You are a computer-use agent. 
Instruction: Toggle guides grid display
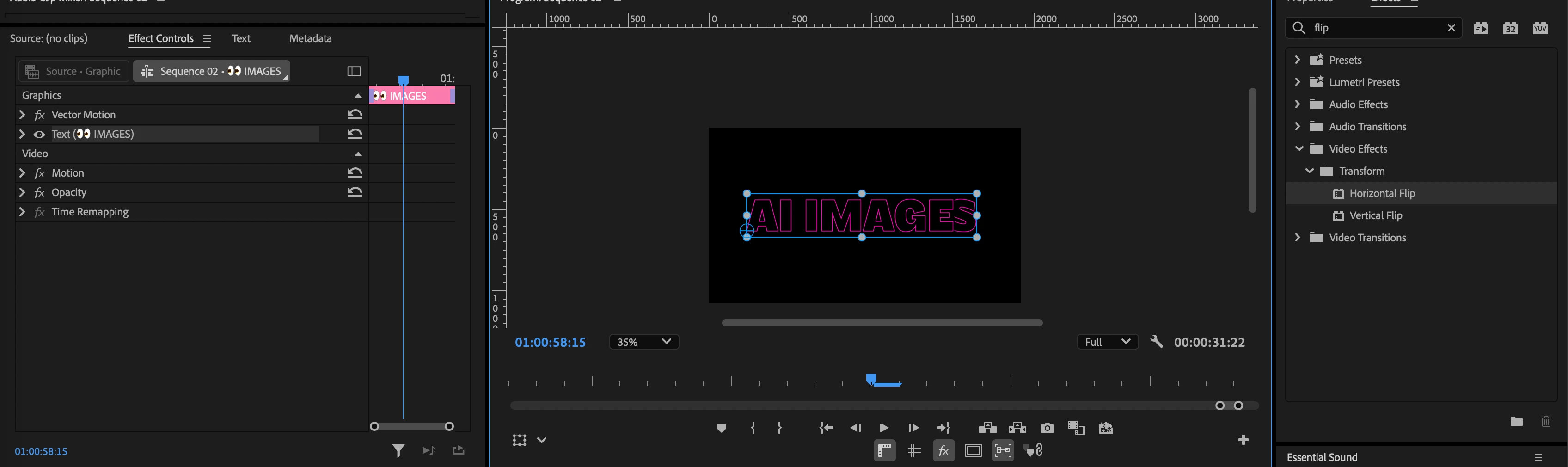(x=913, y=450)
